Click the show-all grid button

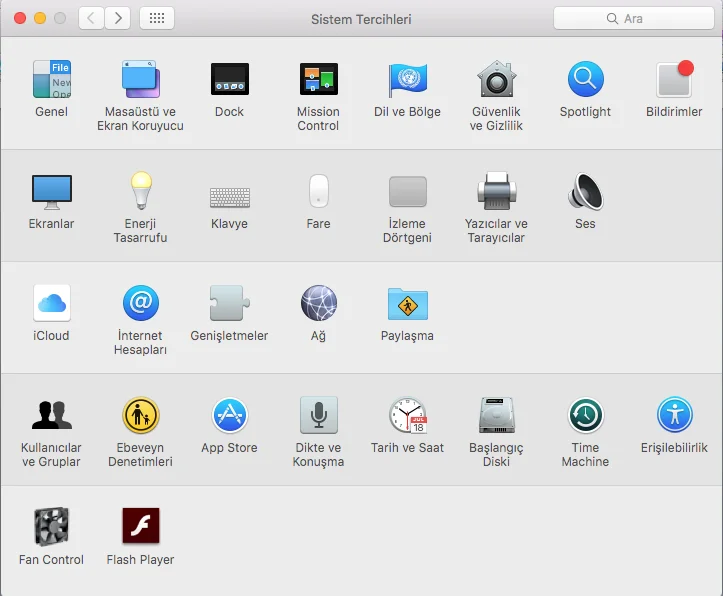157,18
